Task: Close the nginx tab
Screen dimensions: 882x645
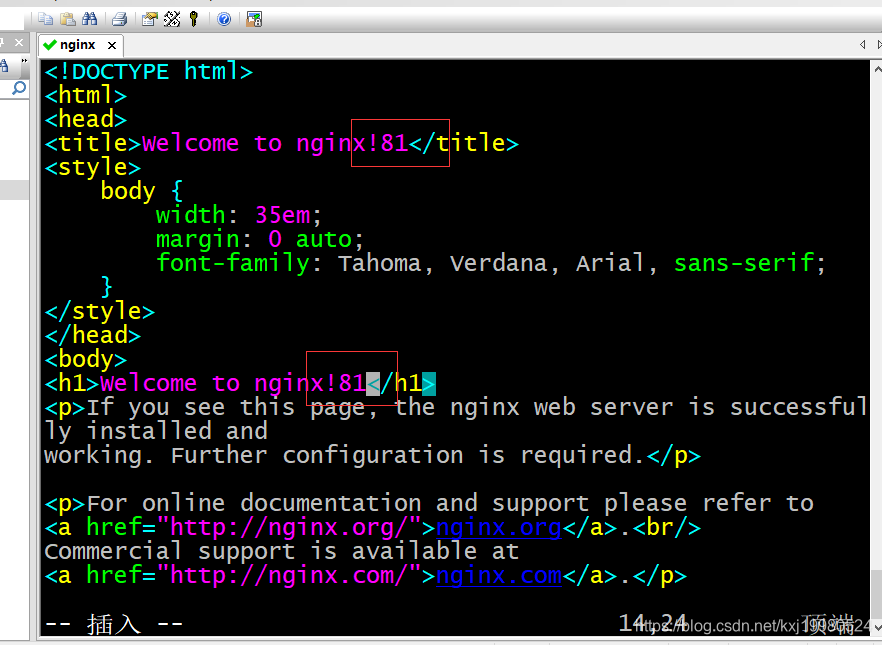Action: coord(112,45)
